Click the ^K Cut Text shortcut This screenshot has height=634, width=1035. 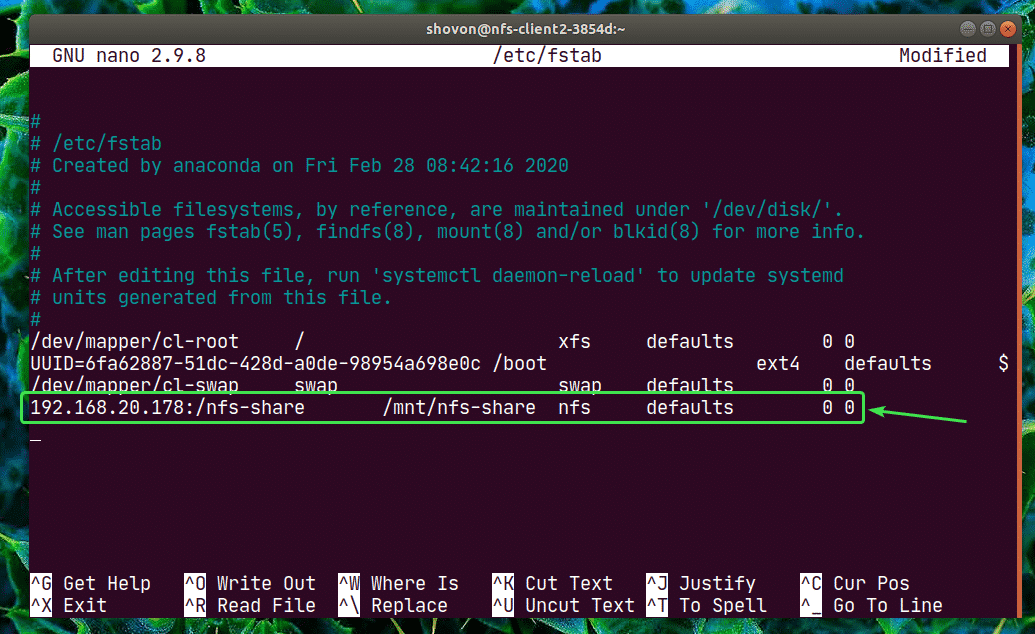tap(552, 583)
